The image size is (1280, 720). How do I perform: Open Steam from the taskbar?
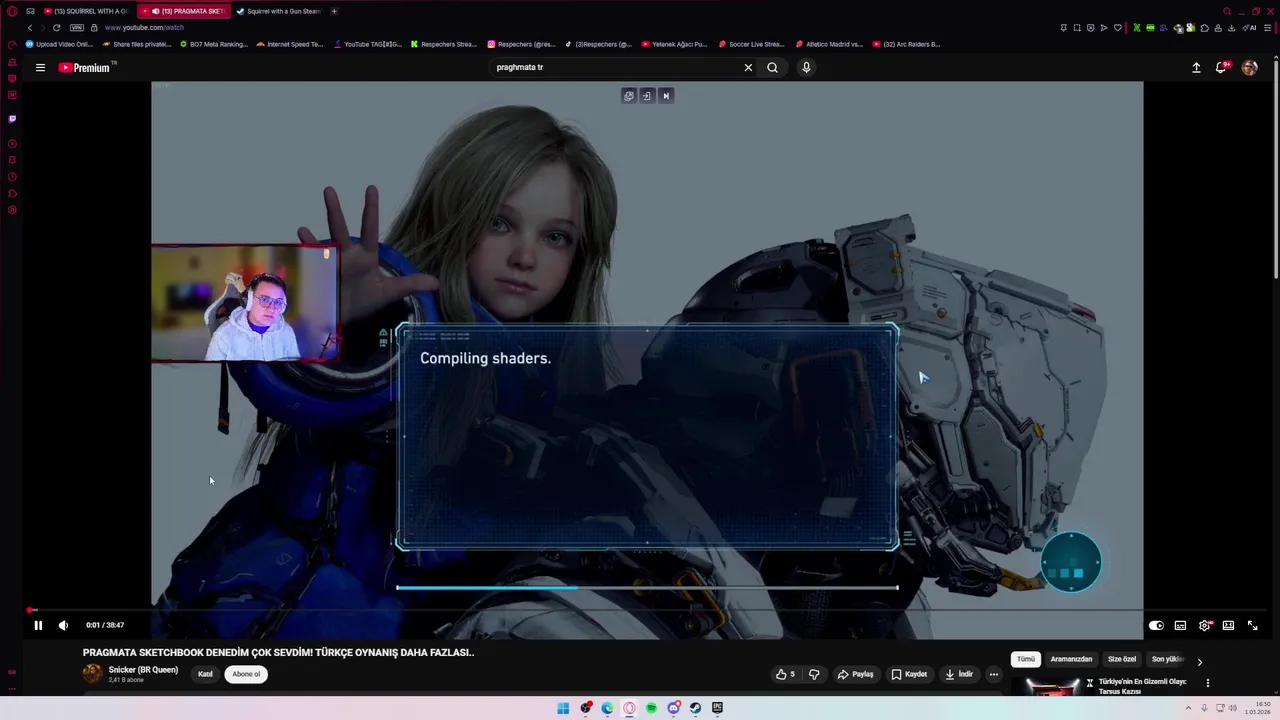coord(695,708)
